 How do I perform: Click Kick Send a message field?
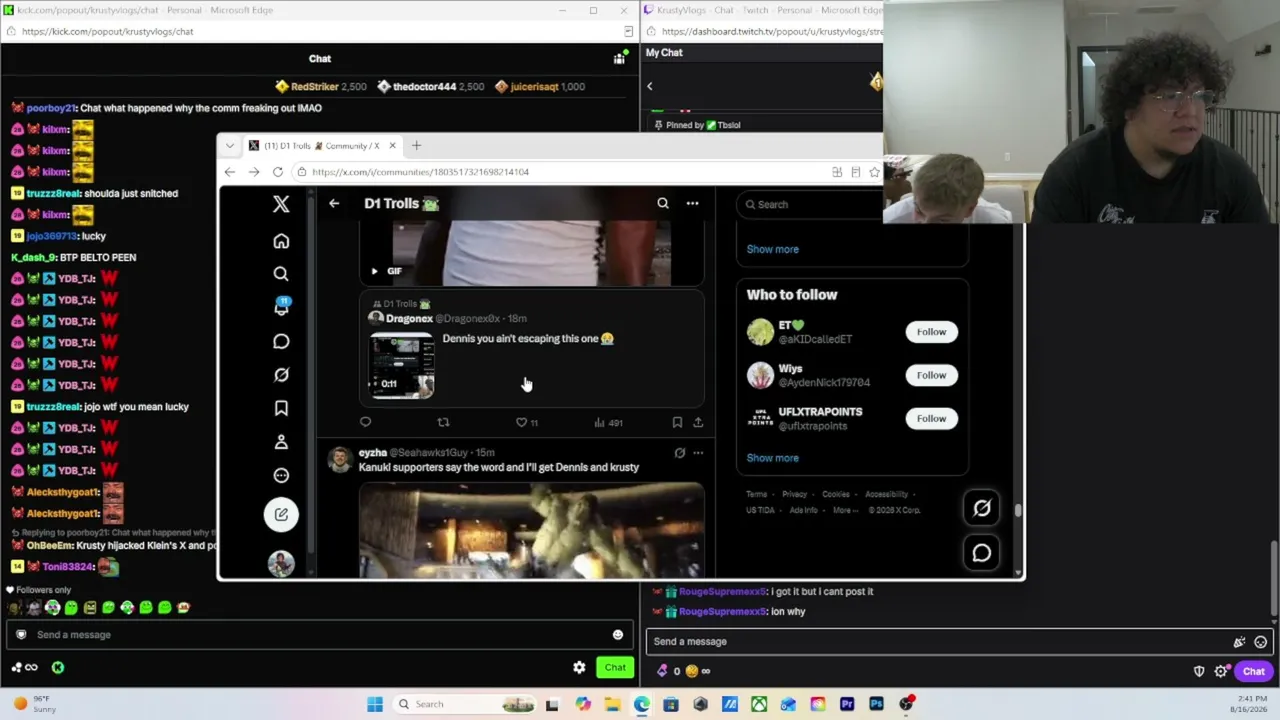click(x=318, y=635)
